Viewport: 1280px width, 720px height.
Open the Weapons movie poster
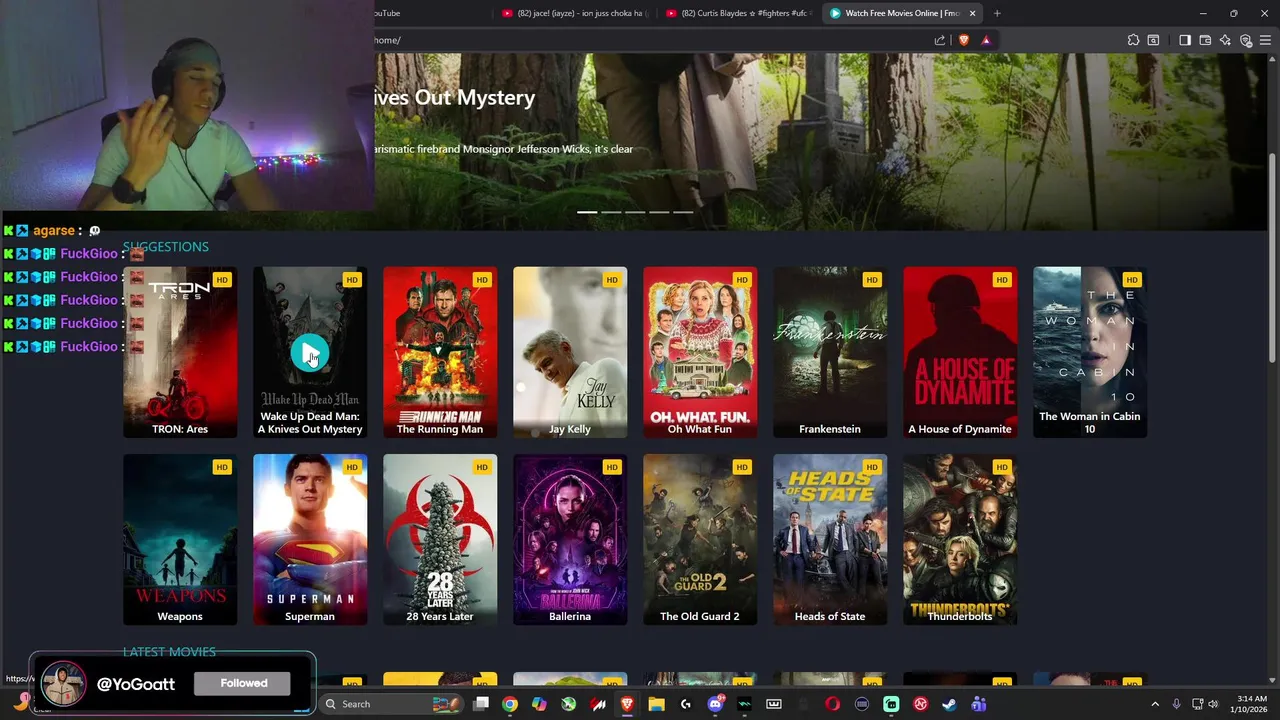tap(180, 540)
